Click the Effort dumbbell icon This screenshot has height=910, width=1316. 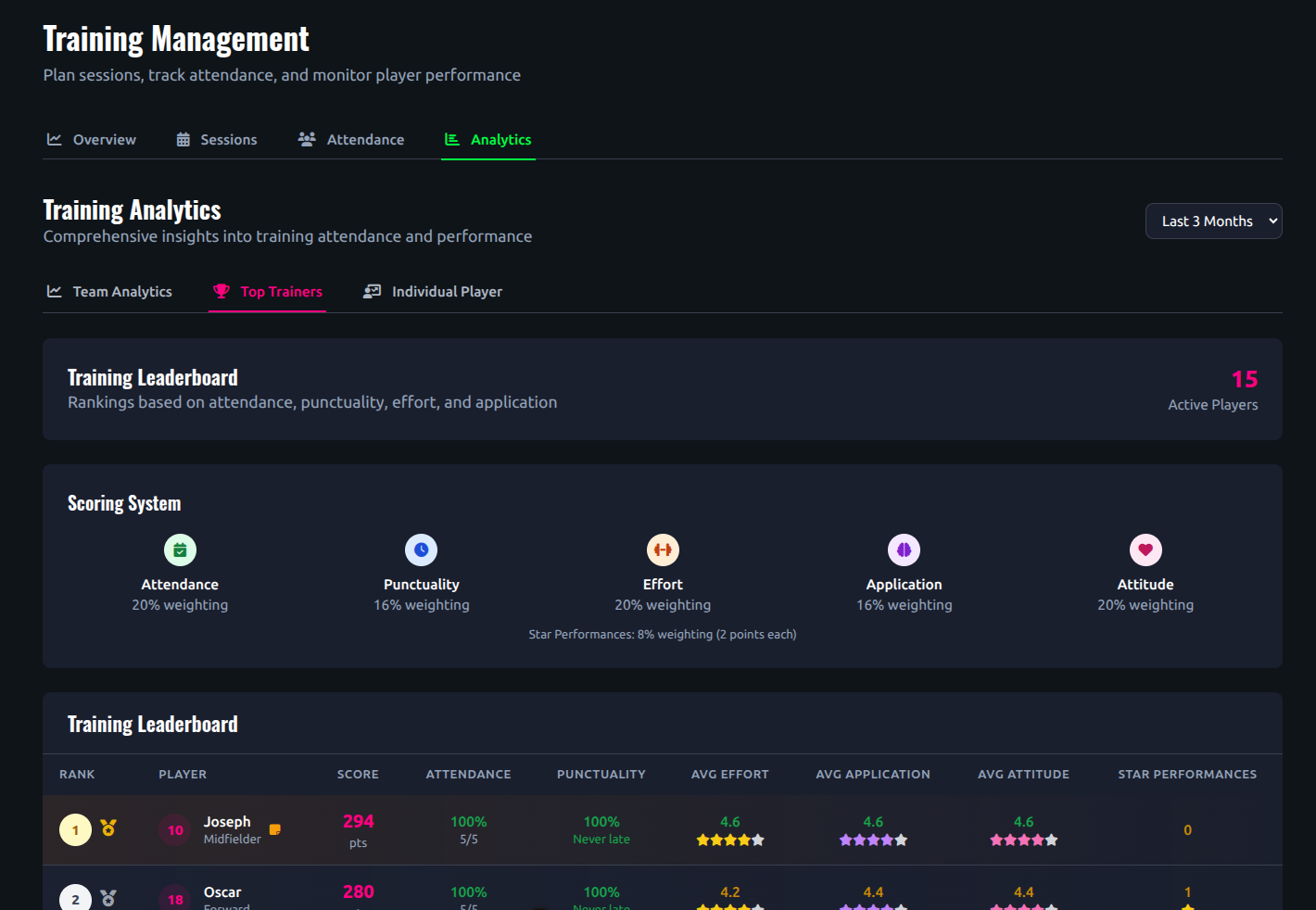point(663,550)
